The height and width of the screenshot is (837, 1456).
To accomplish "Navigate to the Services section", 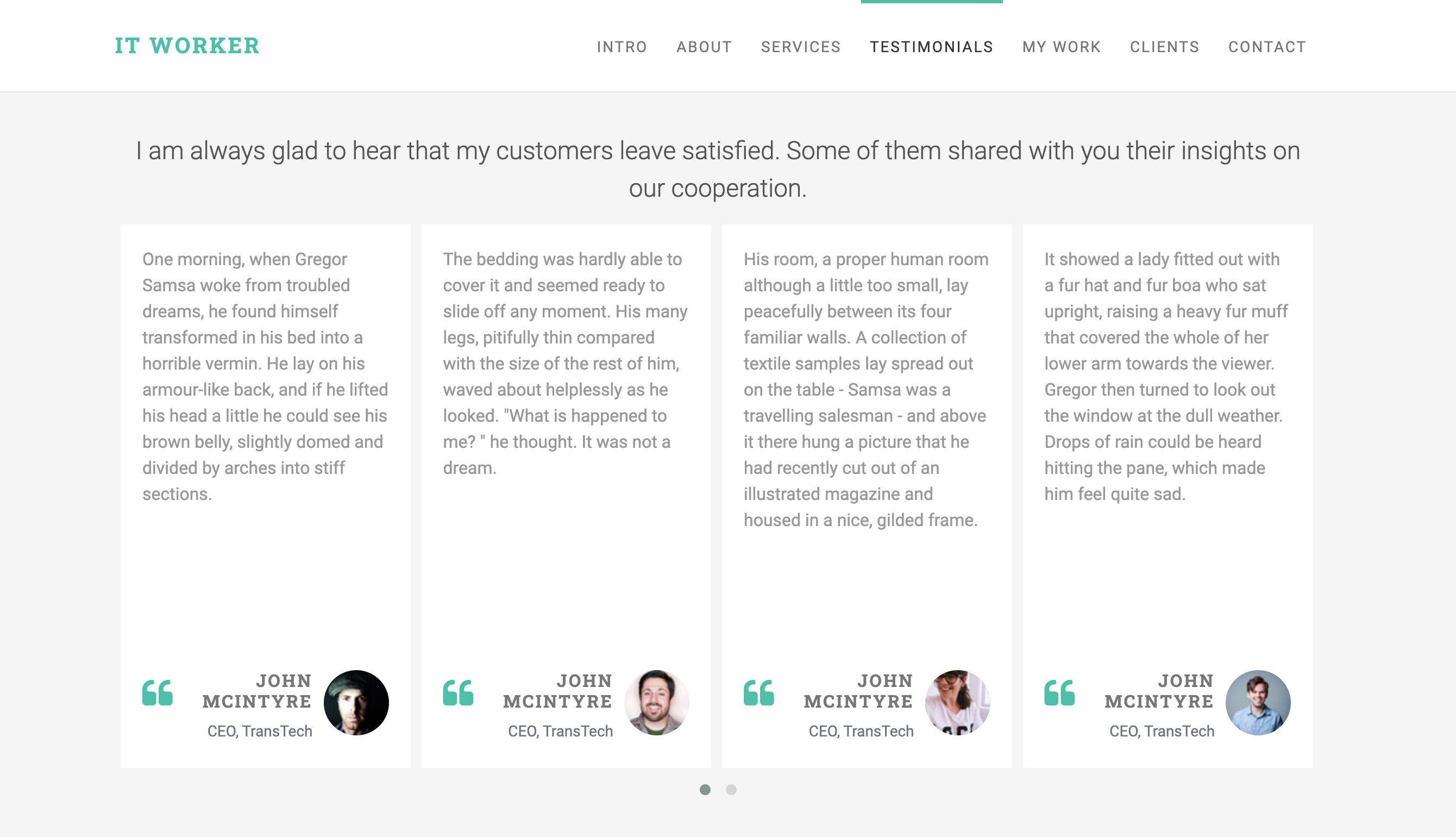I will [801, 47].
